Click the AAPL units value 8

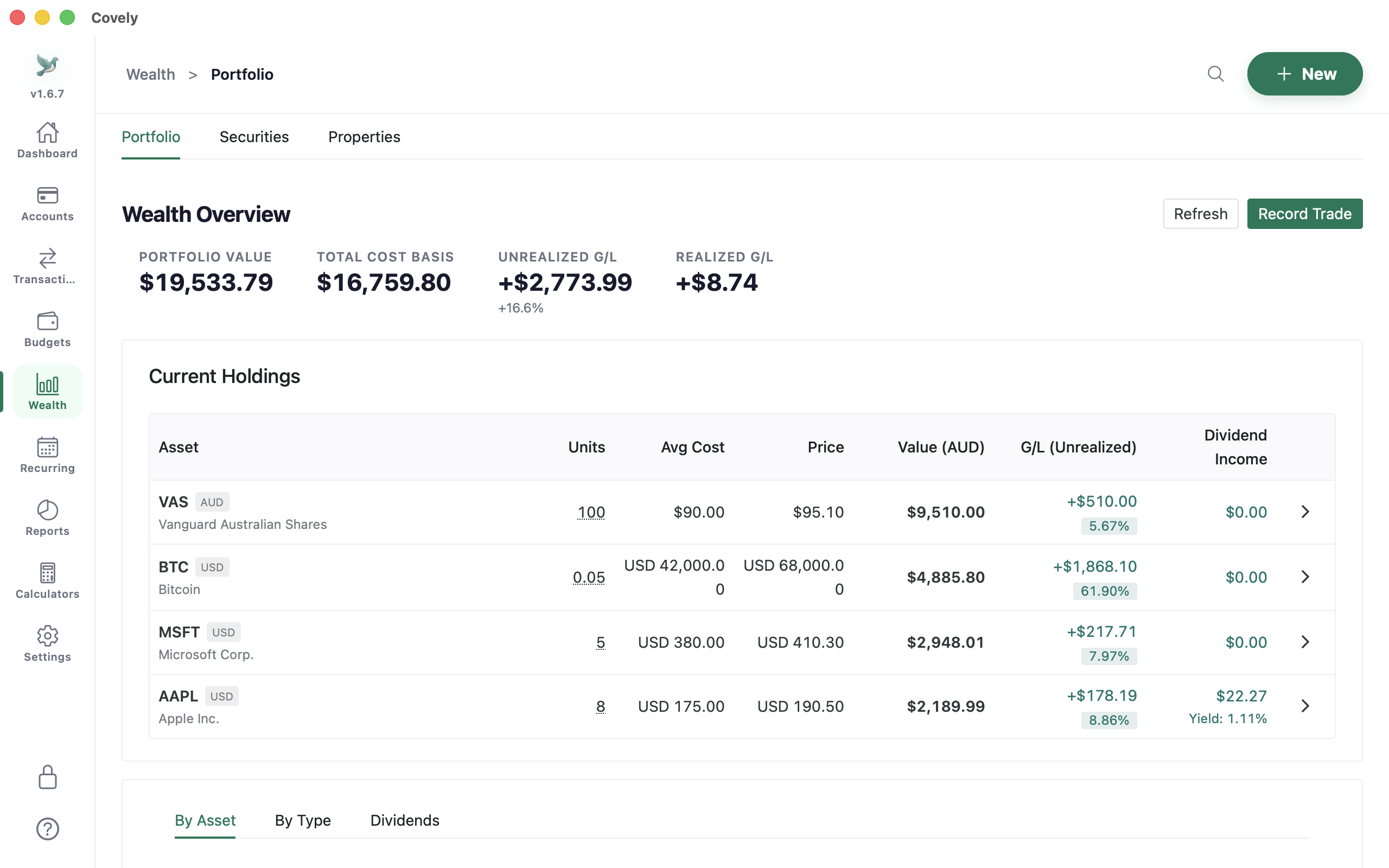601,706
